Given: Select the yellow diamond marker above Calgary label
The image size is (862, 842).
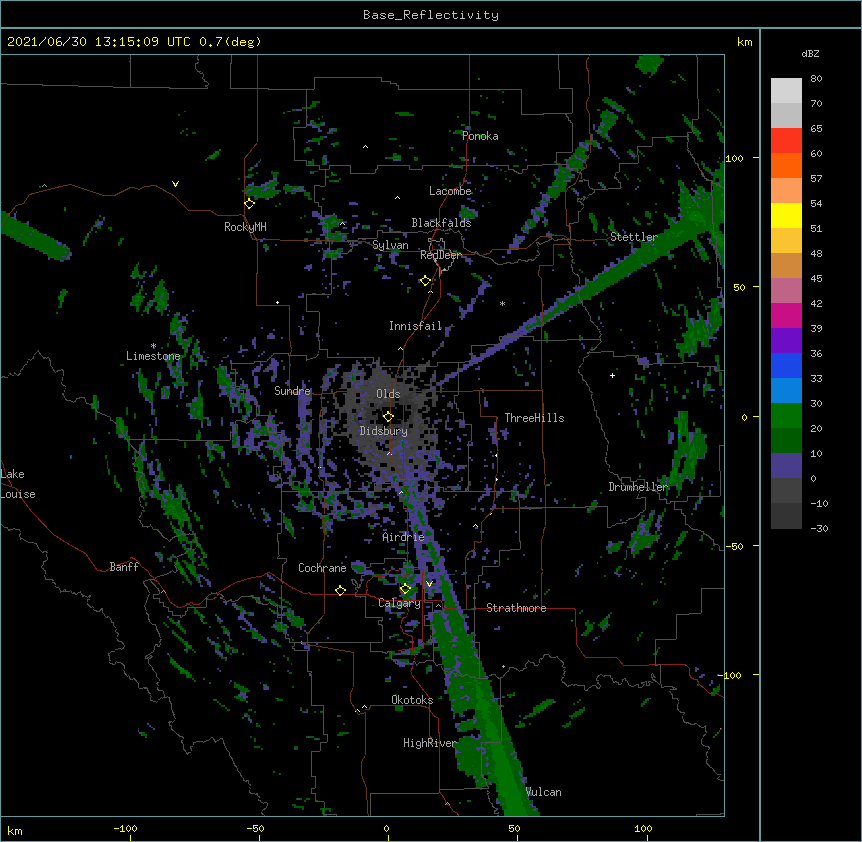Looking at the screenshot, I should 405,589.
